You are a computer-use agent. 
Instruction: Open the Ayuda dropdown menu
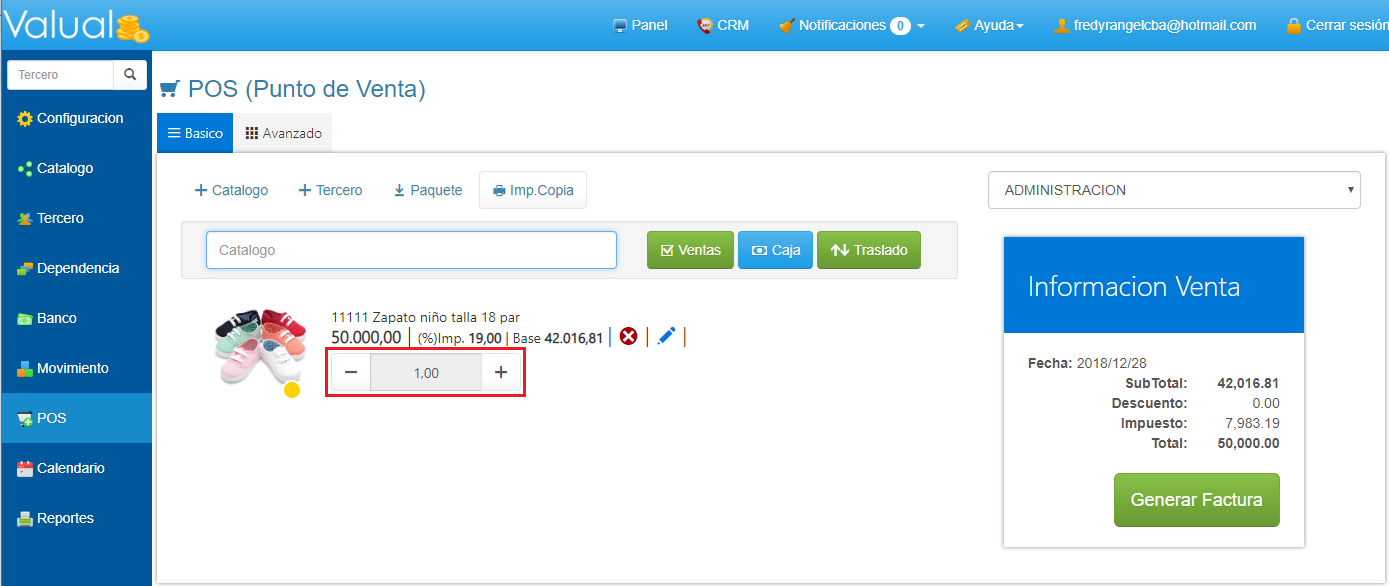[989, 25]
